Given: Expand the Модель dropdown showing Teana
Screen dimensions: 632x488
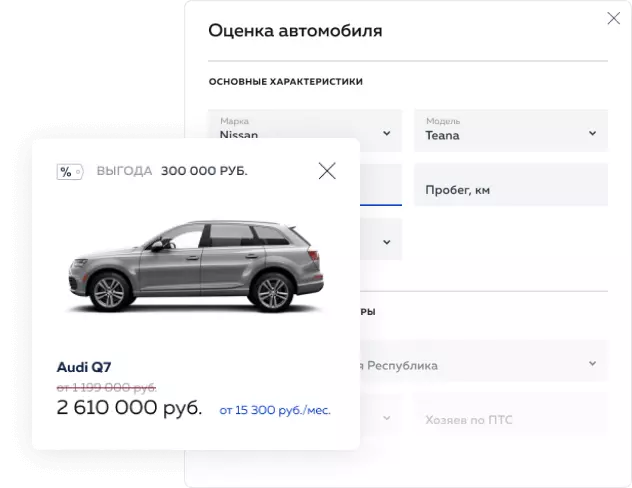Looking at the screenshot, I should tap(511, 130).
